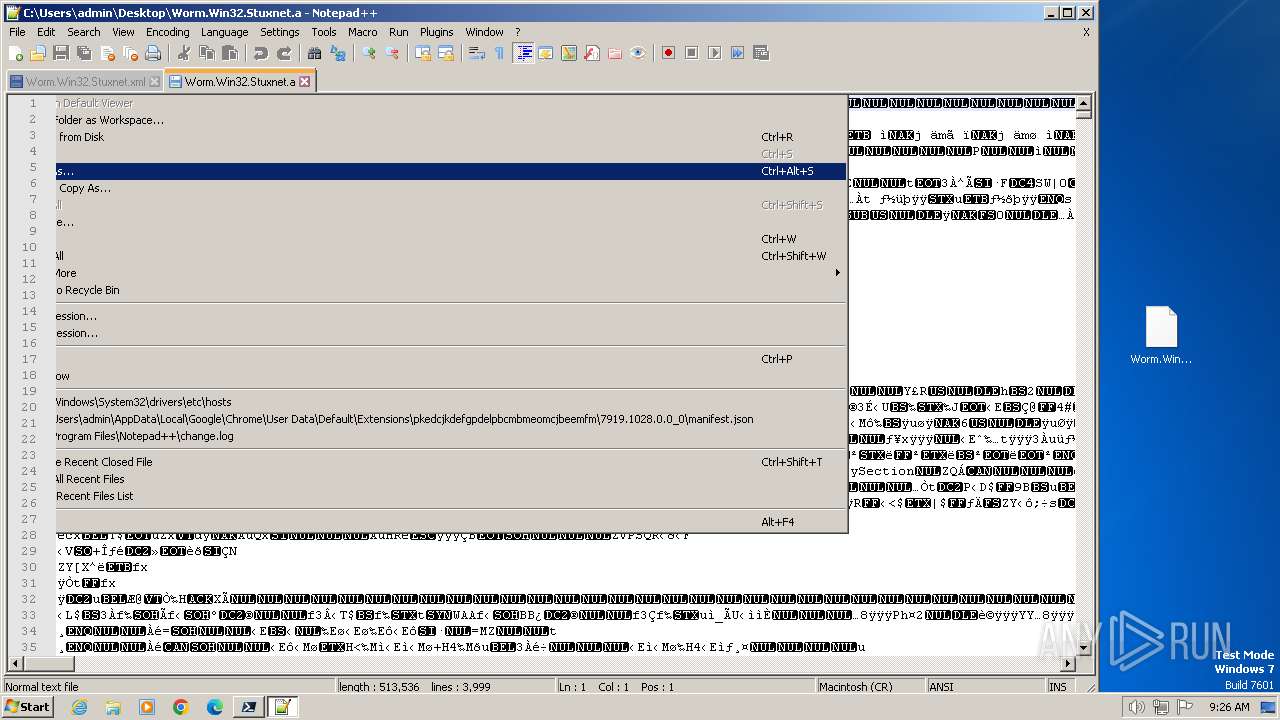Click the Cut scissors icon
Screen dimensions: 1280x720
click(184, 53)
